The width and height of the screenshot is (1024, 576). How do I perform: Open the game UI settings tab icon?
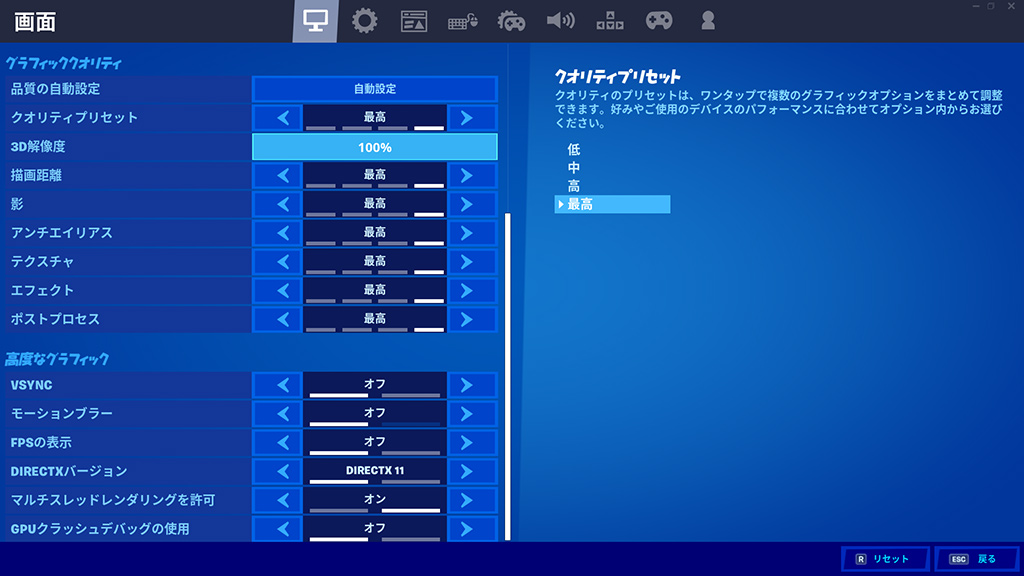click(x=413, y=21)
